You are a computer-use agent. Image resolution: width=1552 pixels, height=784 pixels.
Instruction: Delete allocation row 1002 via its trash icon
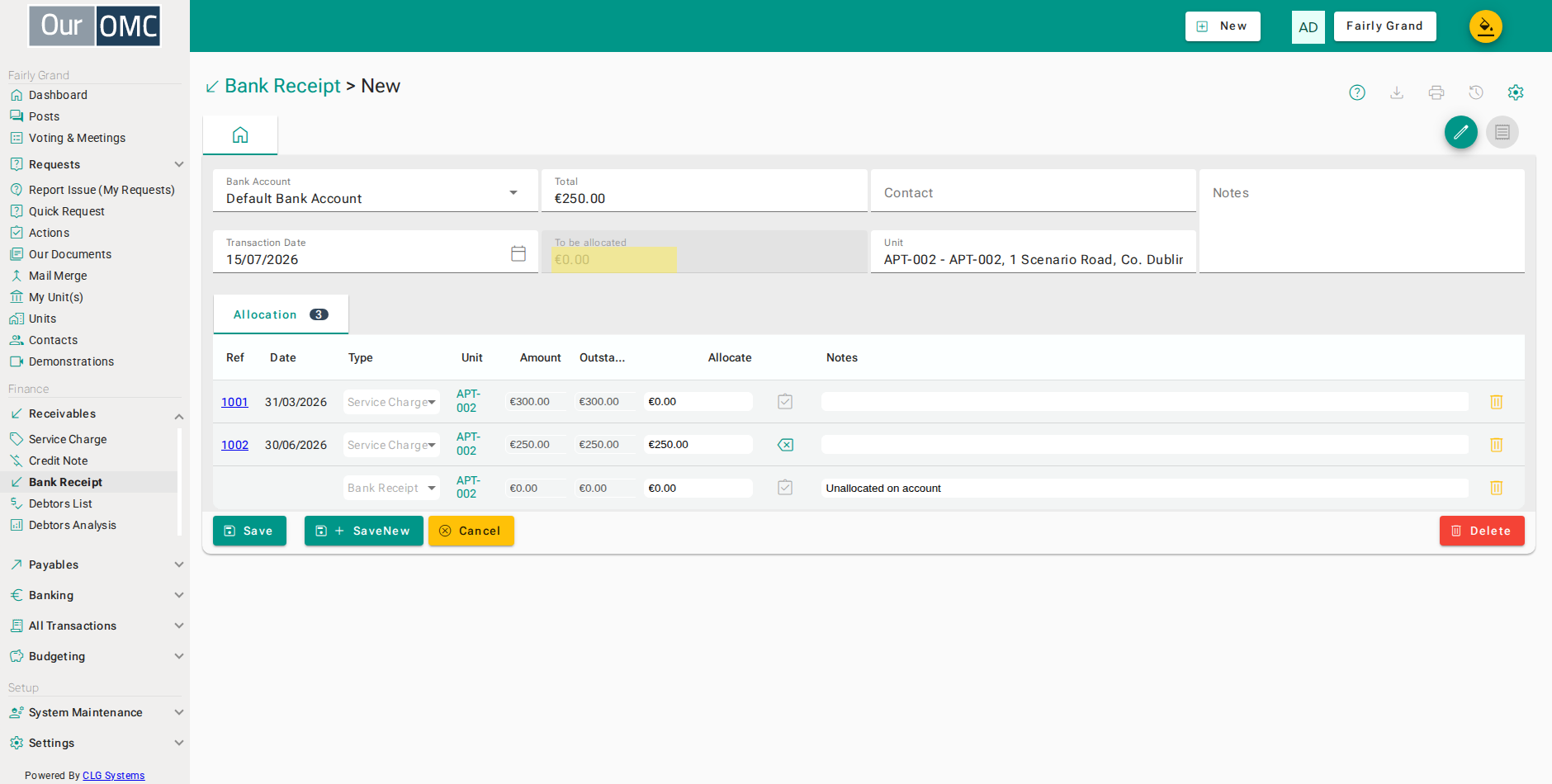coord(1497,445)
